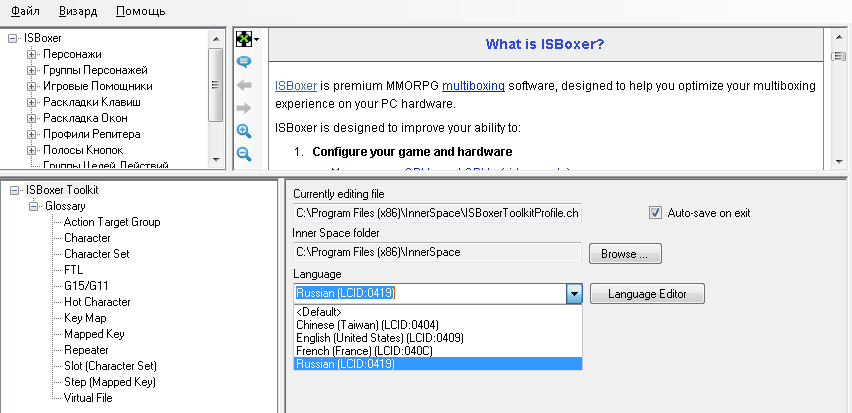Click the help pane's scroll up arrow
The width and height of the screenshot is (852, 413).
pos(838,37)
